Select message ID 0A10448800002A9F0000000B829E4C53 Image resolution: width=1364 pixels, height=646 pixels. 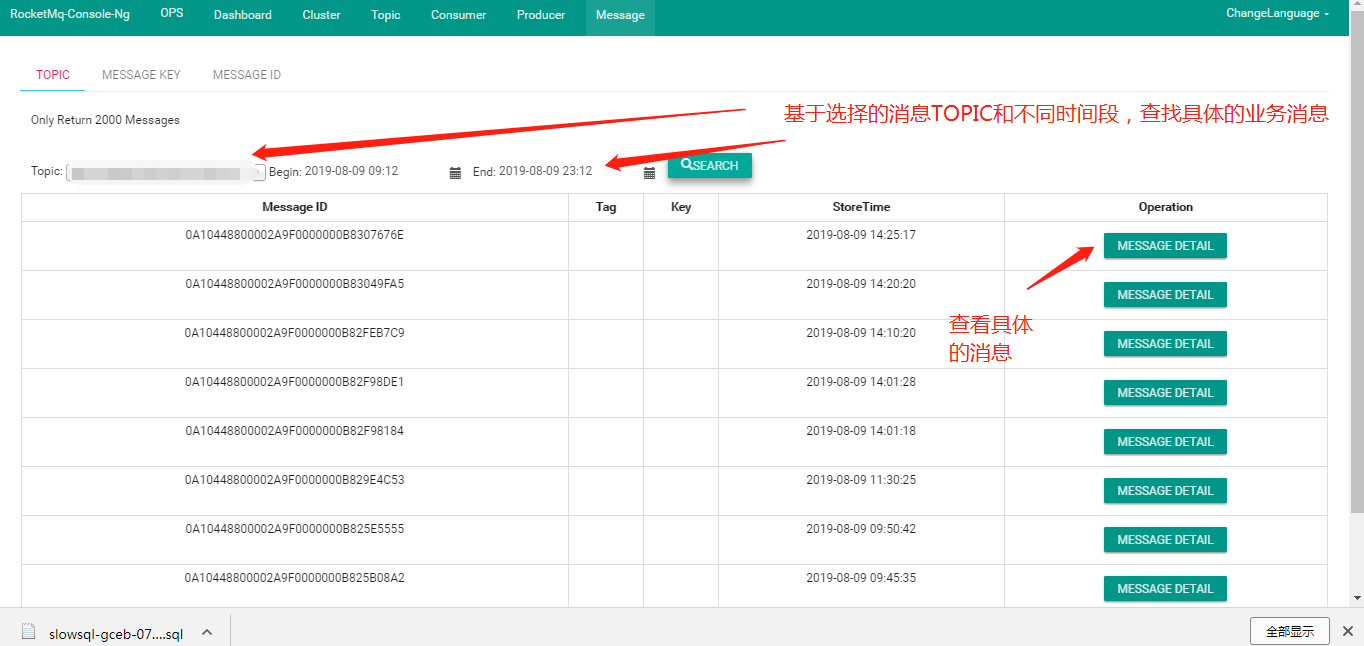[295, 480]
